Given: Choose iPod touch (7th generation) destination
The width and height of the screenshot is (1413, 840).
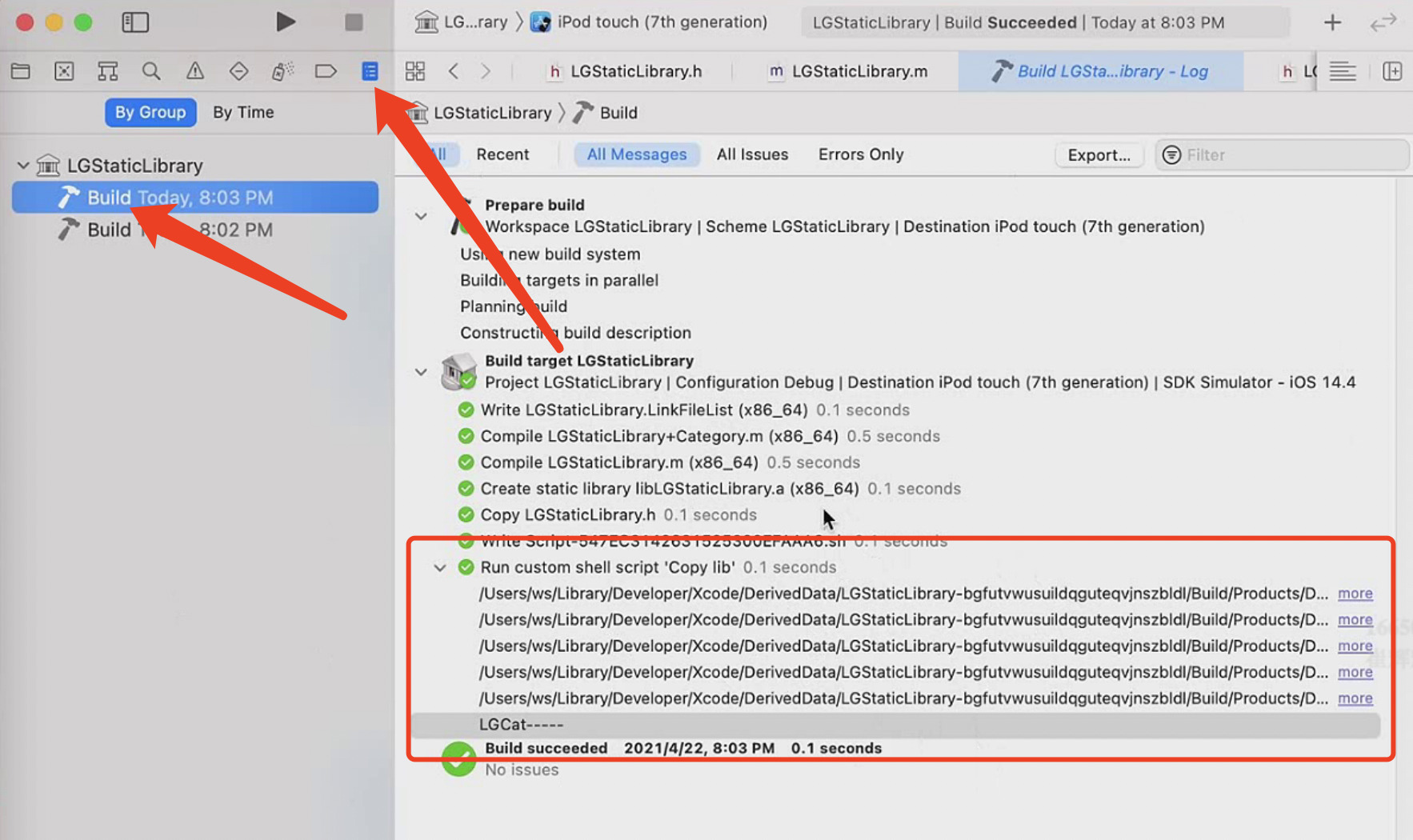Looking at the screenshot, I should tap(649, 22).
